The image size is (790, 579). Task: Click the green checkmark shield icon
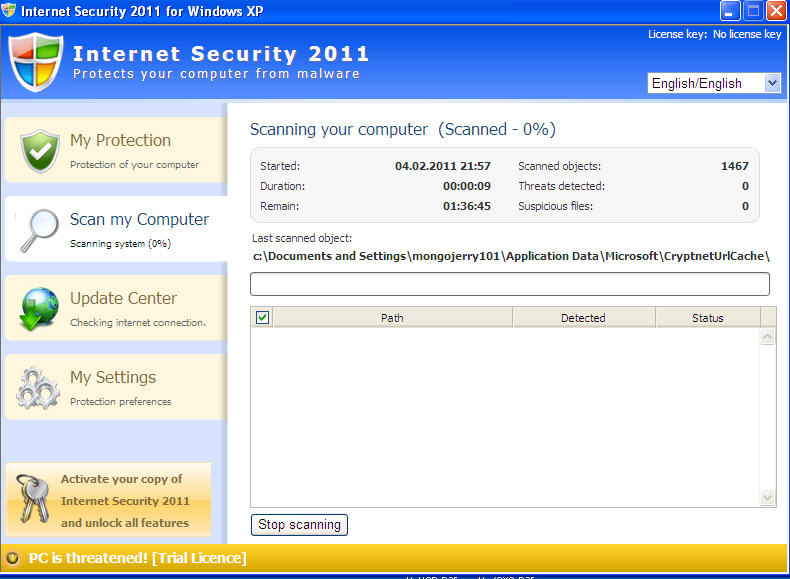[40, 151]
